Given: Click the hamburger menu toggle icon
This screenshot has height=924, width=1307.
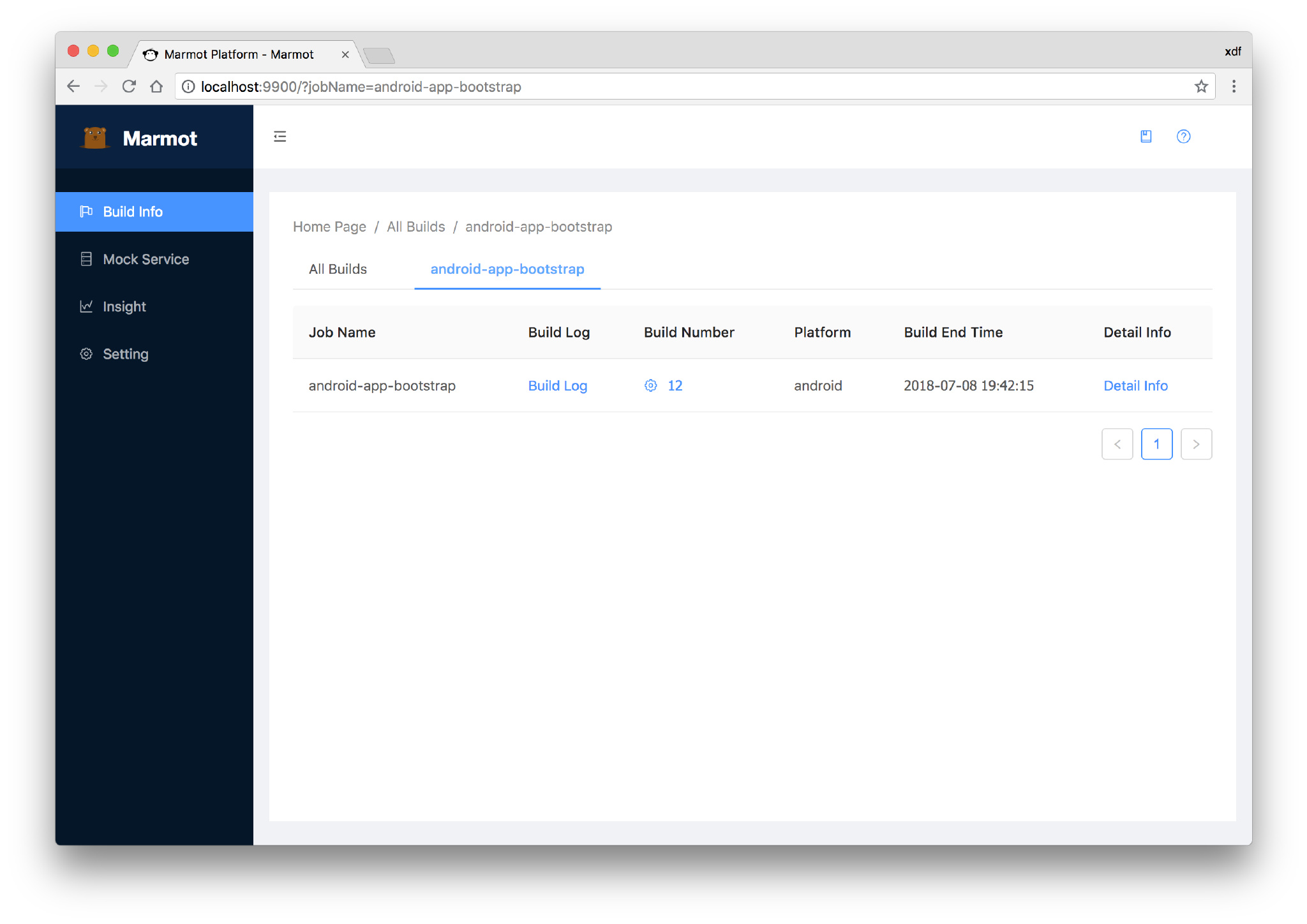Looking at the screenshot, I should point(281,136).
